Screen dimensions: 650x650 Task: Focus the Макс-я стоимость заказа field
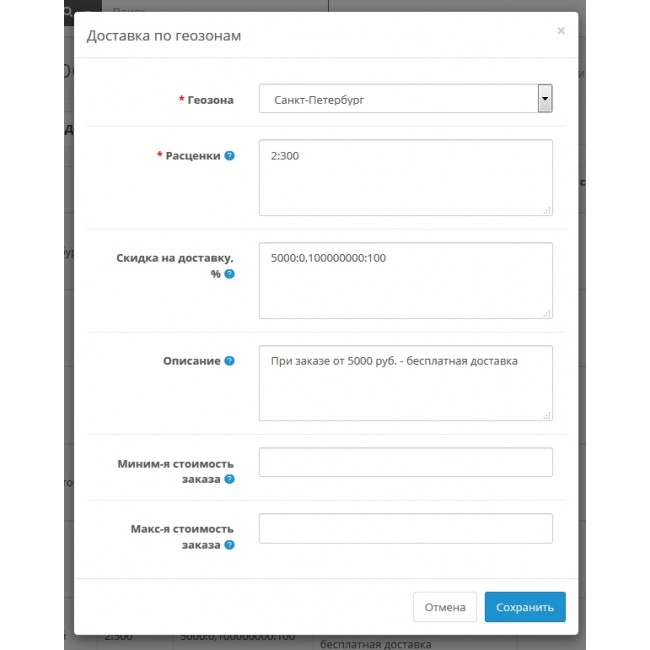point(405,528)
